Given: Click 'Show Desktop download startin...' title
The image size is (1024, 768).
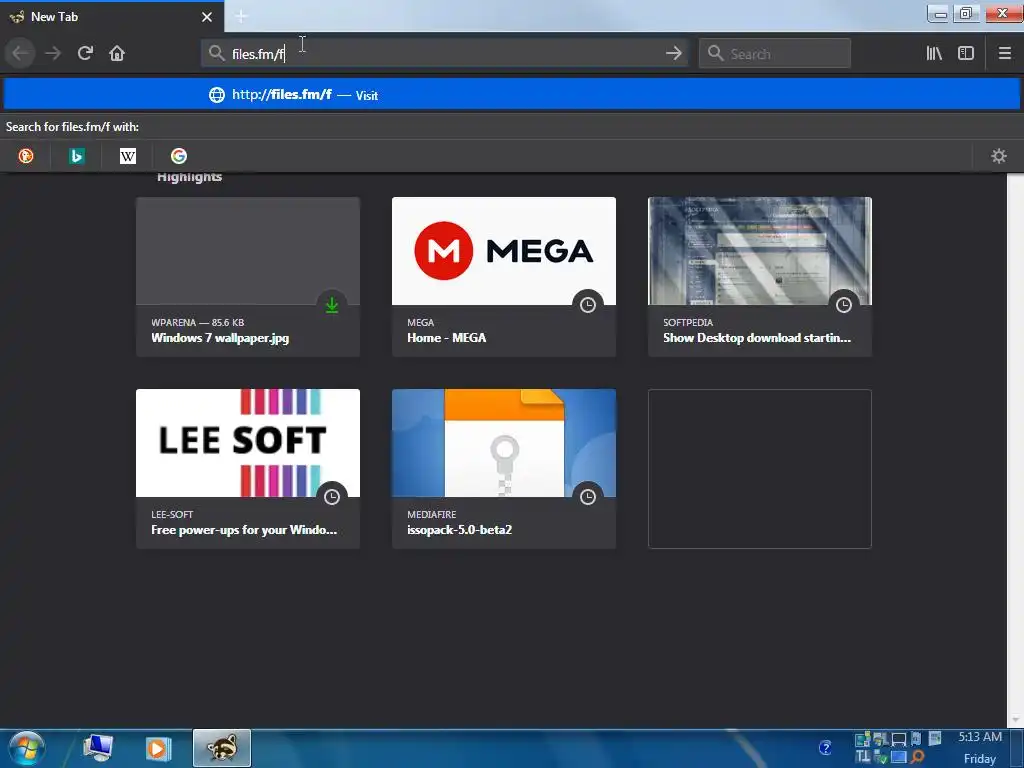Looking at the screenshot, I should [757, 338].
